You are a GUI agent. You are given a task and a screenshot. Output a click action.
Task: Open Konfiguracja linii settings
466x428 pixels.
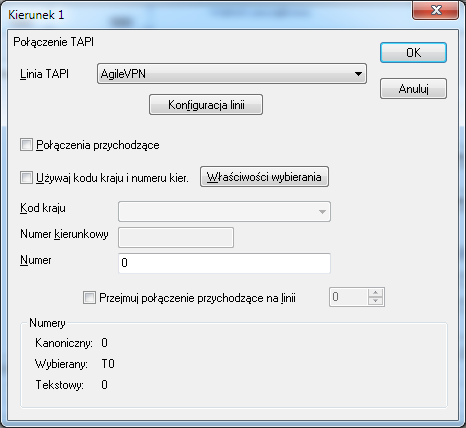(x=206, y=105)
